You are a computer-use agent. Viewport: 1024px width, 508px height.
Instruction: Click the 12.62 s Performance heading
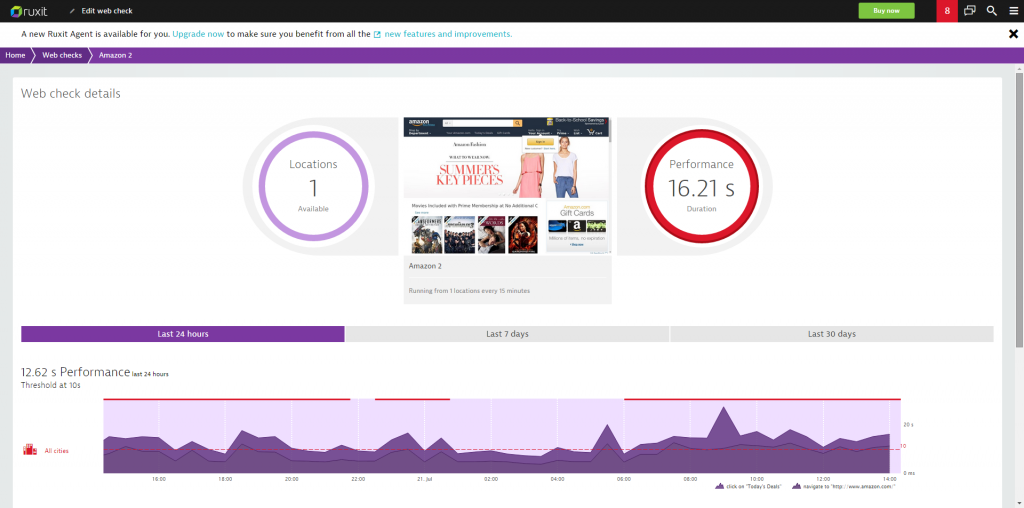pos(75,372)
